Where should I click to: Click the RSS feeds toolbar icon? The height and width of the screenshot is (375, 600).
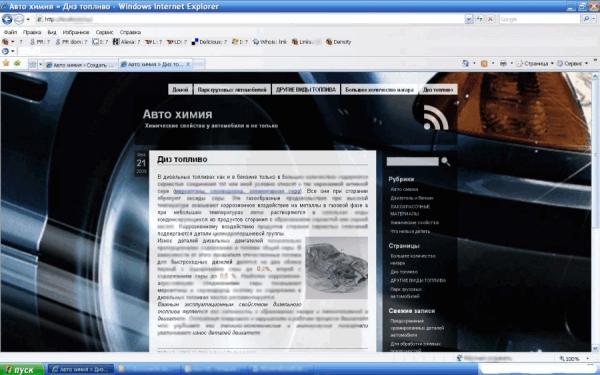coord(484,64)
